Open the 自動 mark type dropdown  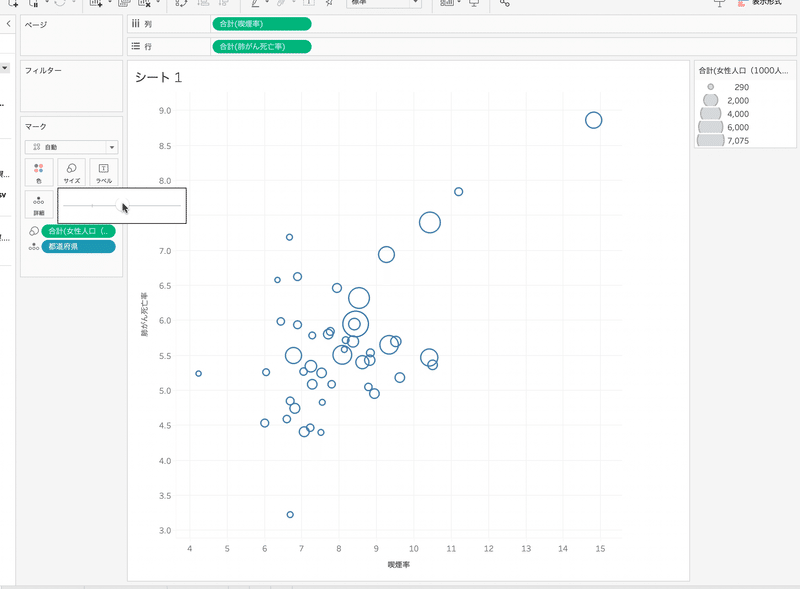pos(71,147)
